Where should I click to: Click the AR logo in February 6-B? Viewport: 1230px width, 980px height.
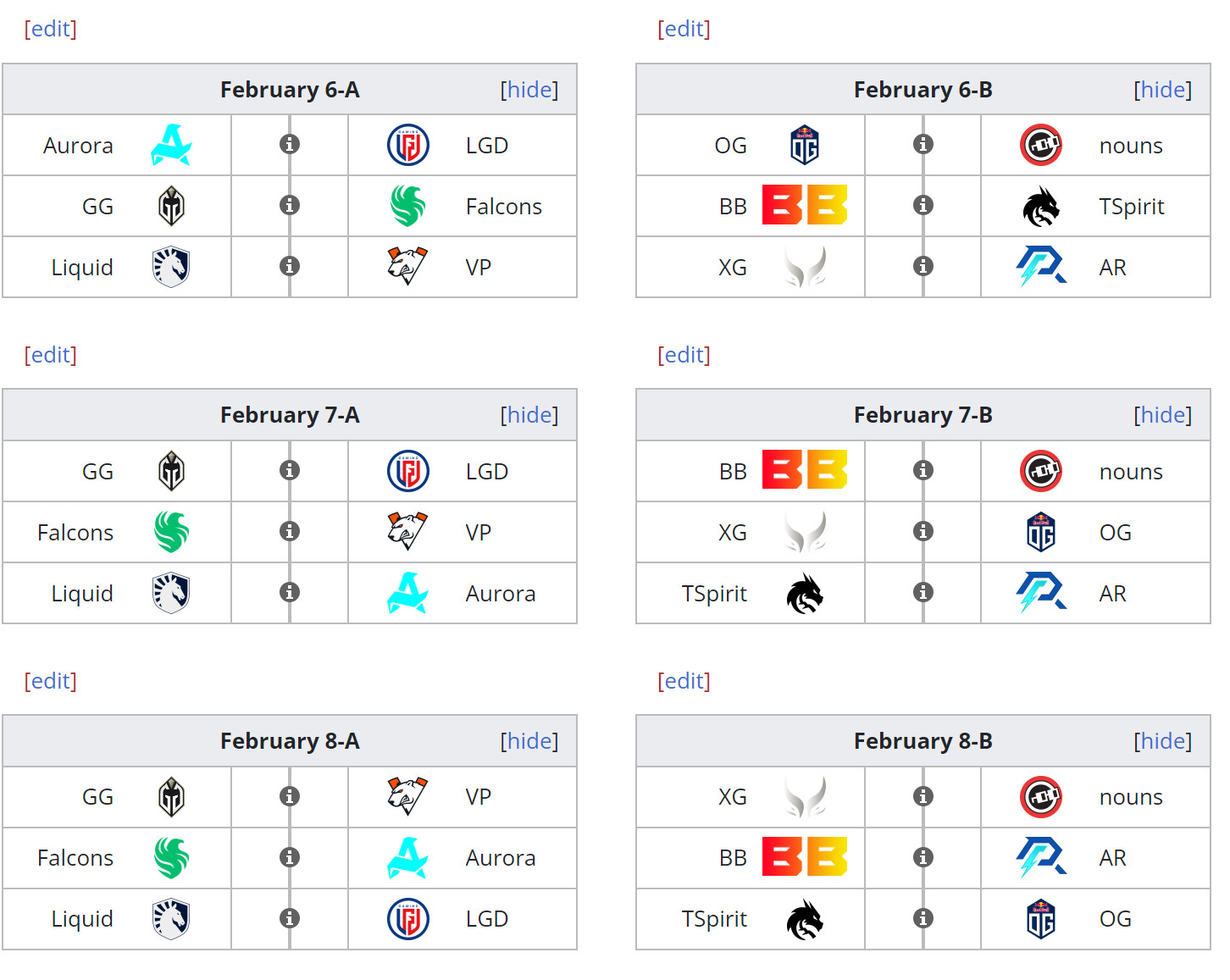tap(1041, 267)
